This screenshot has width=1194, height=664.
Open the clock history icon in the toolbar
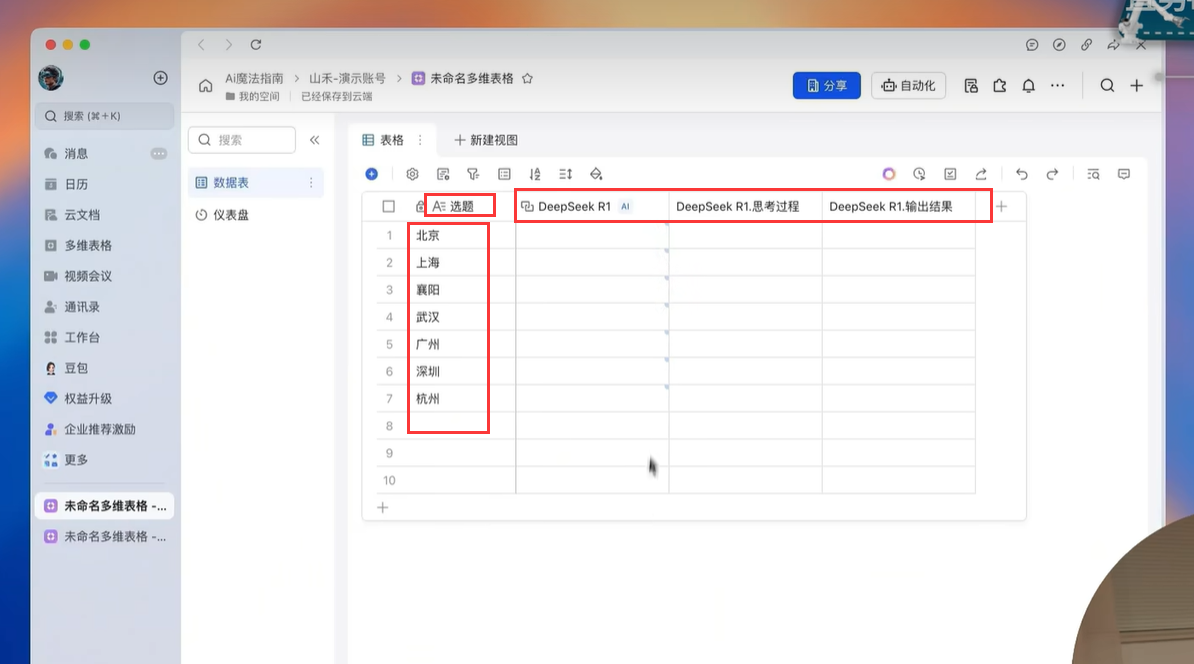point(919,174)
